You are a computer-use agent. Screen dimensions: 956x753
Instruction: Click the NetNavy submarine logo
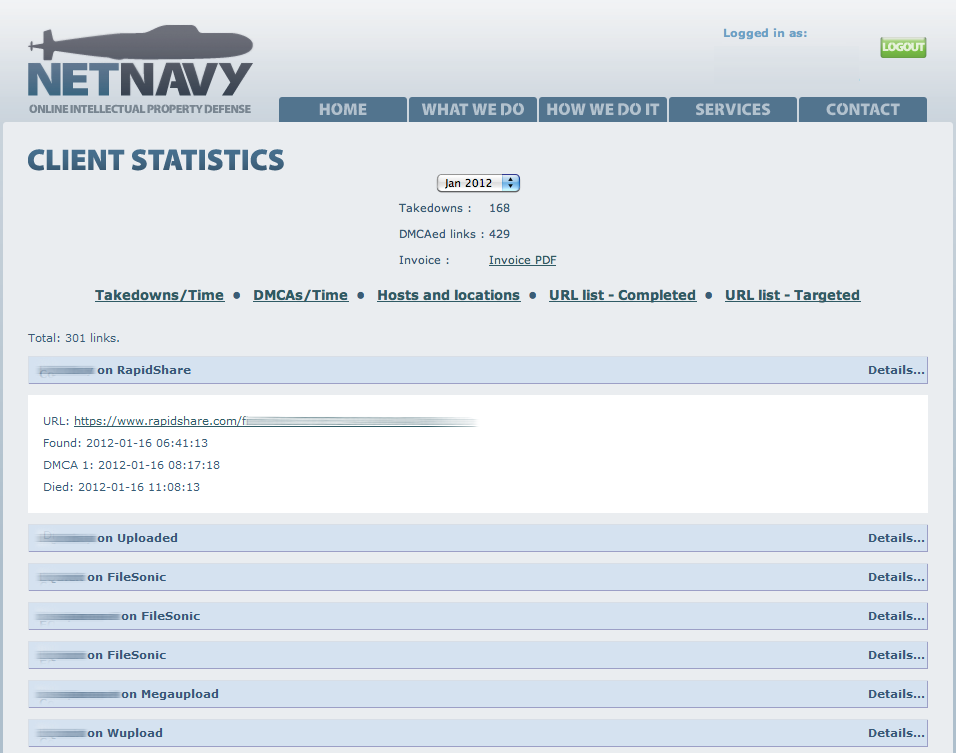point(140,70)
